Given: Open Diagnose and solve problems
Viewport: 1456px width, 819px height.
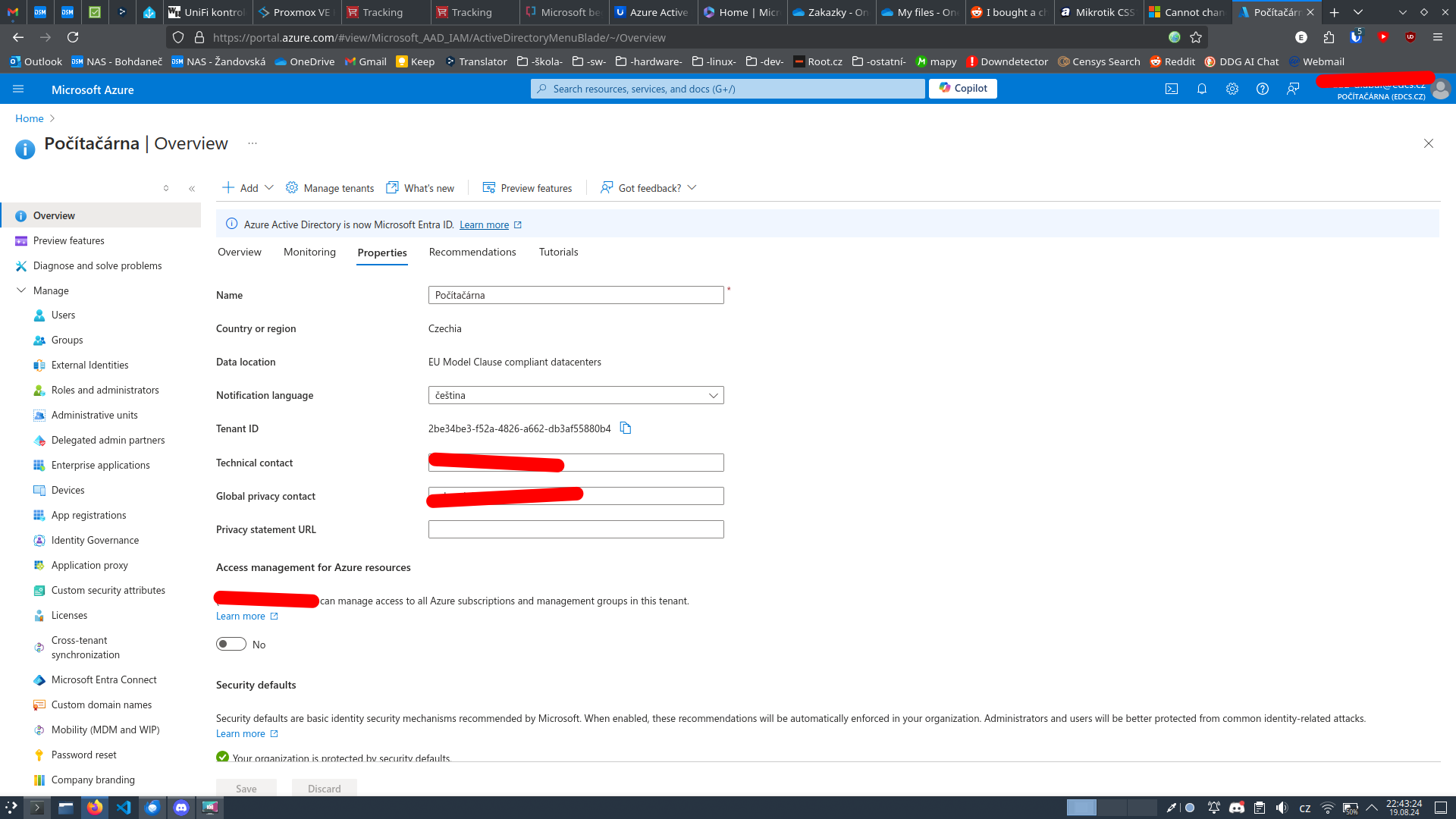Looking at the screenshot, I should [x=97, y=266].
